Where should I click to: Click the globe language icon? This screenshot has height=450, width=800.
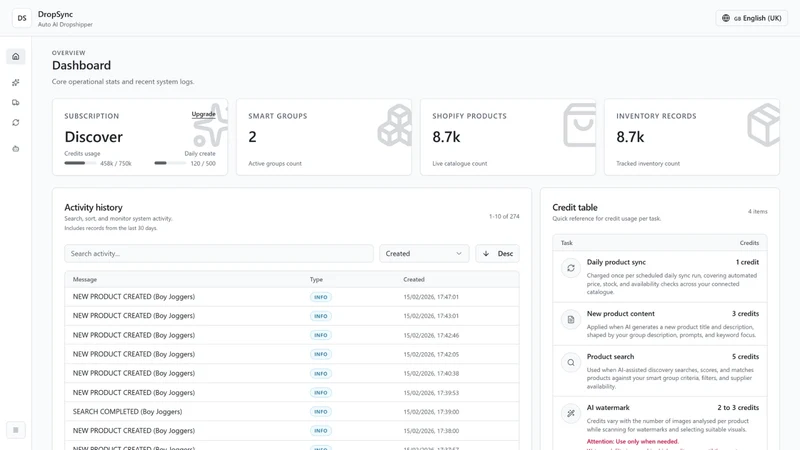point(726,18)
